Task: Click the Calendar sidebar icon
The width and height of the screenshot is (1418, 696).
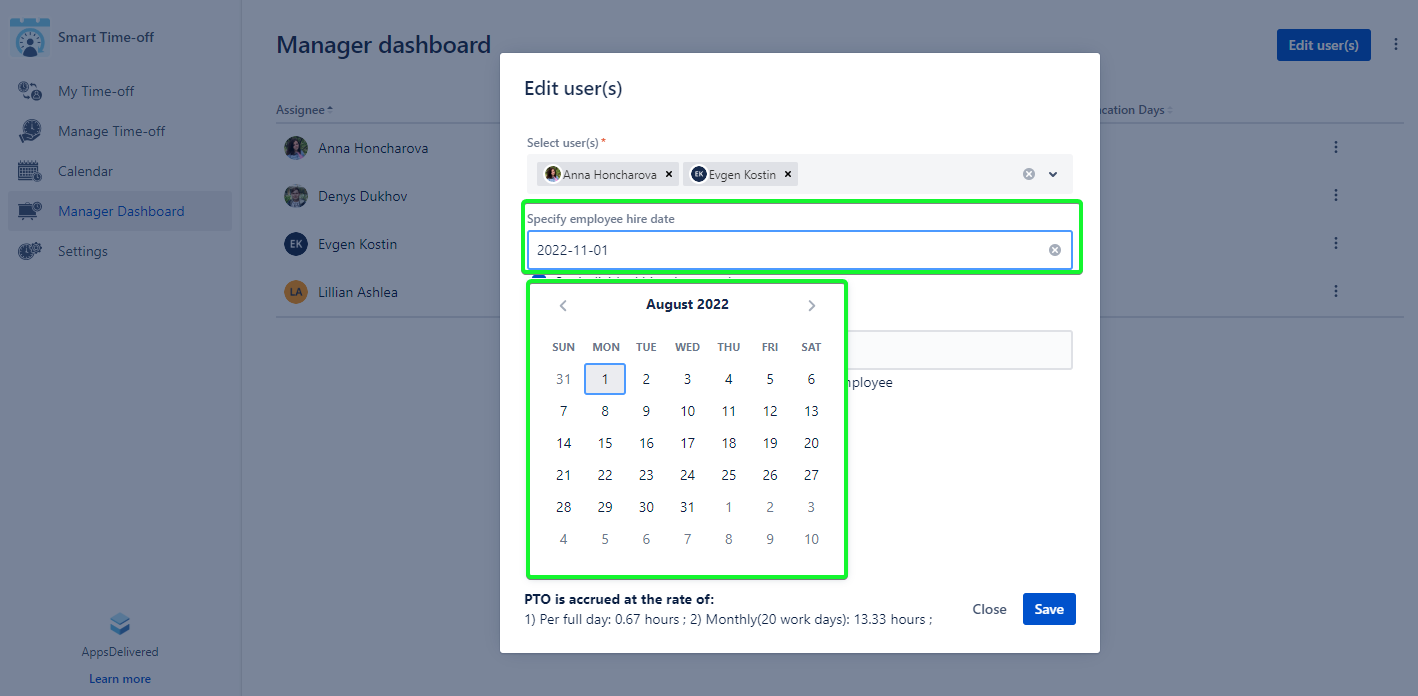Action: coord(30,171)
